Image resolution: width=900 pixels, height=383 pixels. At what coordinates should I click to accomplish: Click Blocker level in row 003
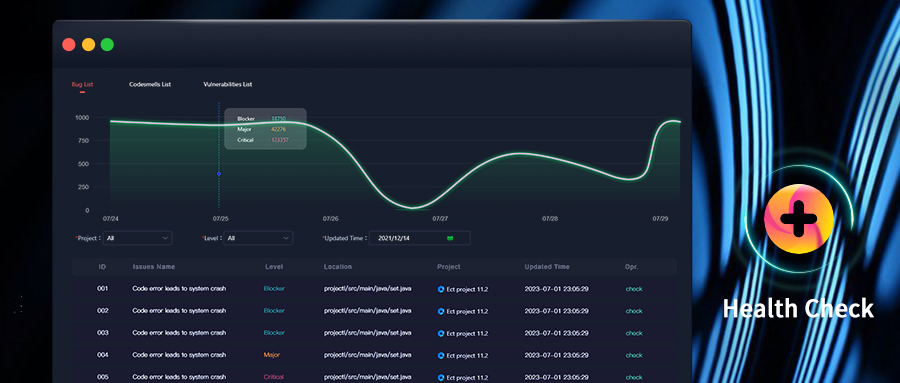(274, 333)
